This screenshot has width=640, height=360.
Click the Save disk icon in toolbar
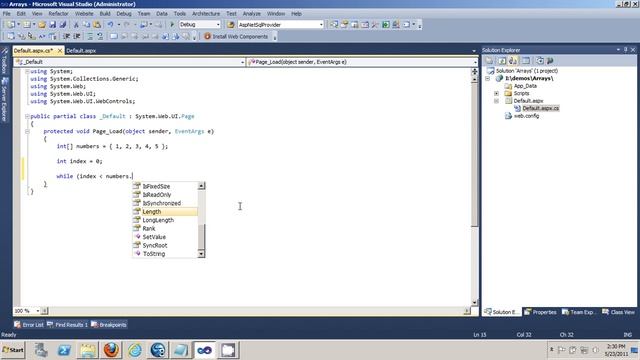(52, 25)
